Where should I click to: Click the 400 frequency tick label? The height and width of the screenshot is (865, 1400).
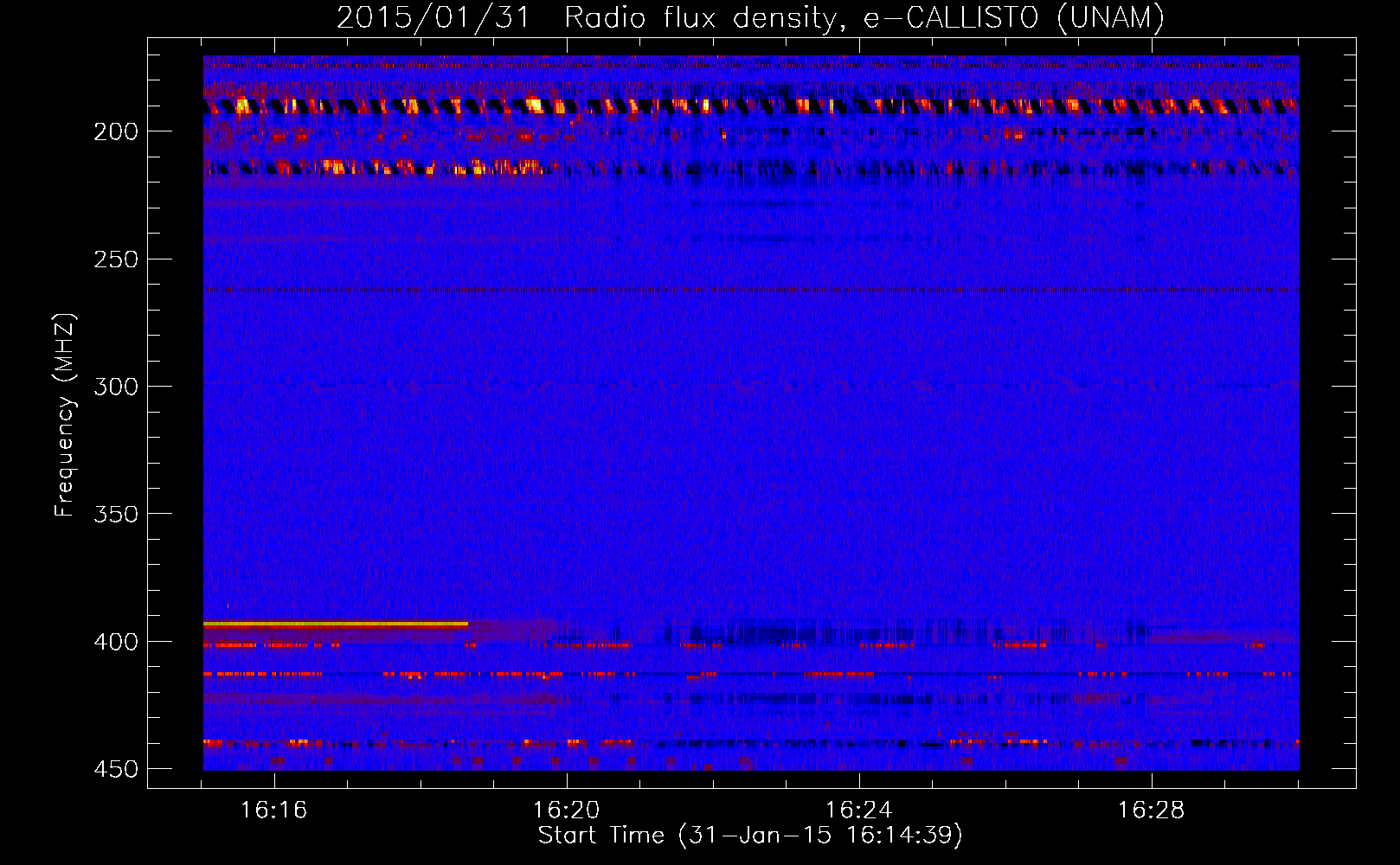point(116,642)
